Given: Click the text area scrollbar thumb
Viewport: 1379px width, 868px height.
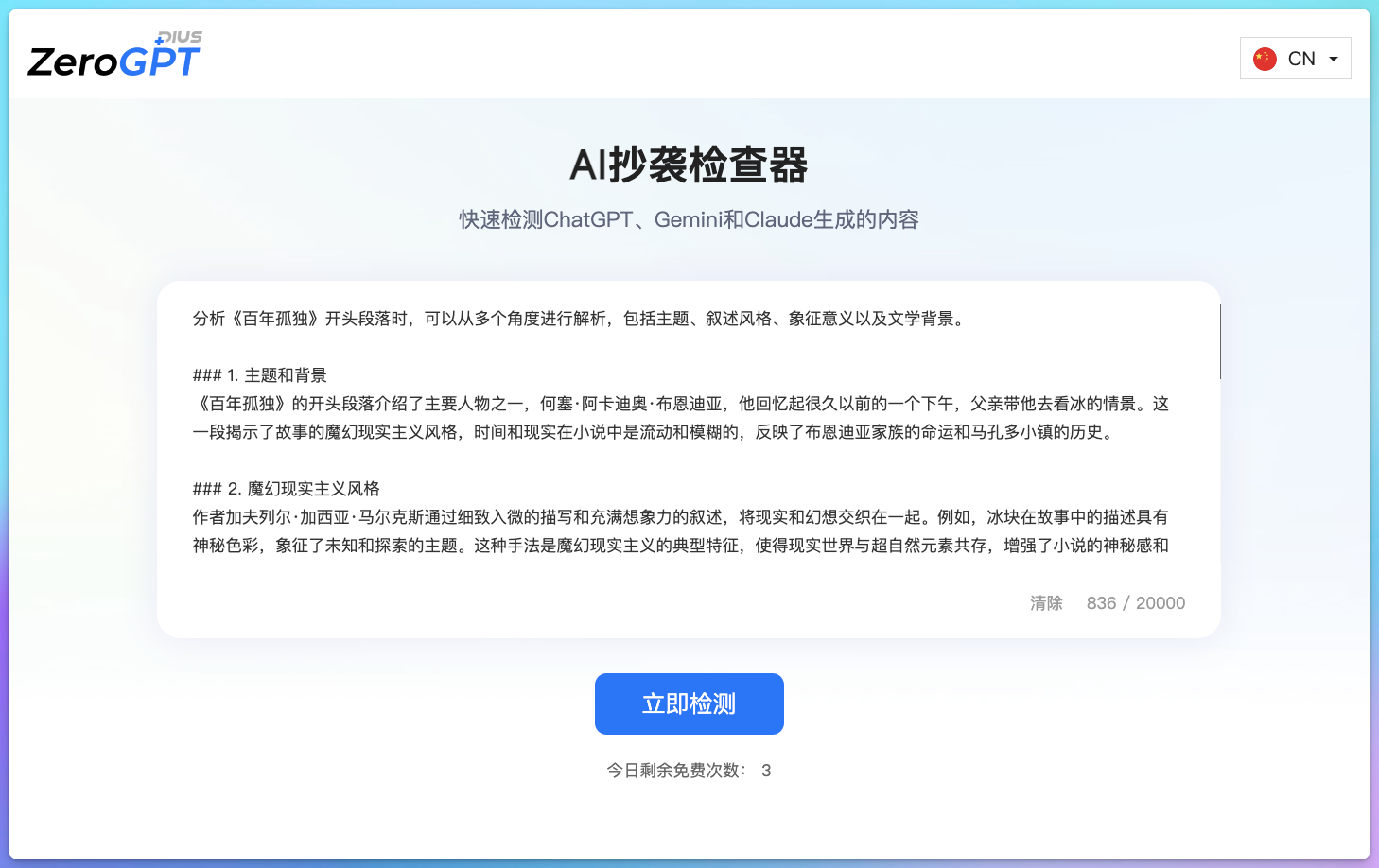Looking at the screenshot, I should point(1220,341).
